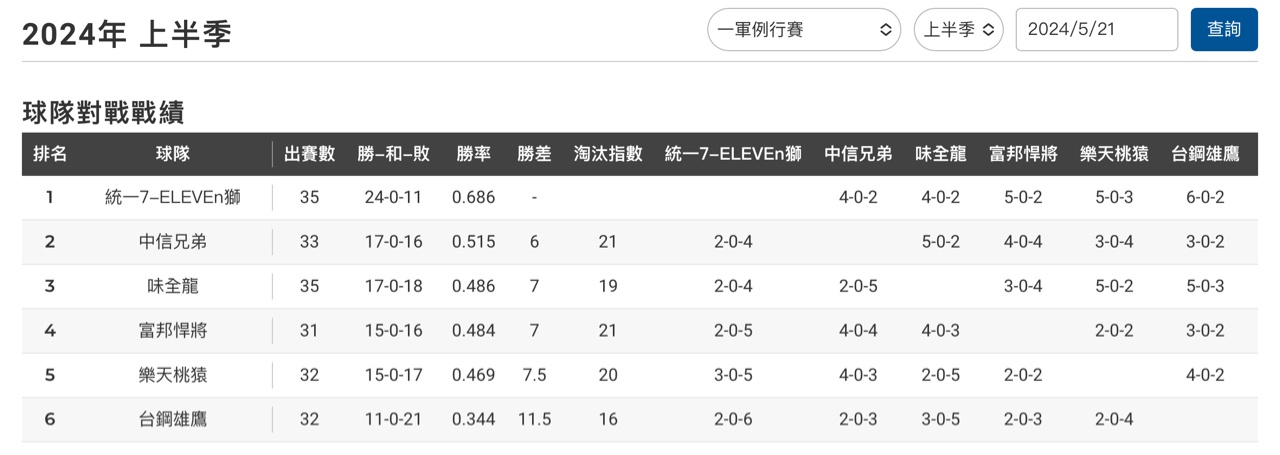
Task: Click the 勝率 column header
Action: [x=473, y=154]
